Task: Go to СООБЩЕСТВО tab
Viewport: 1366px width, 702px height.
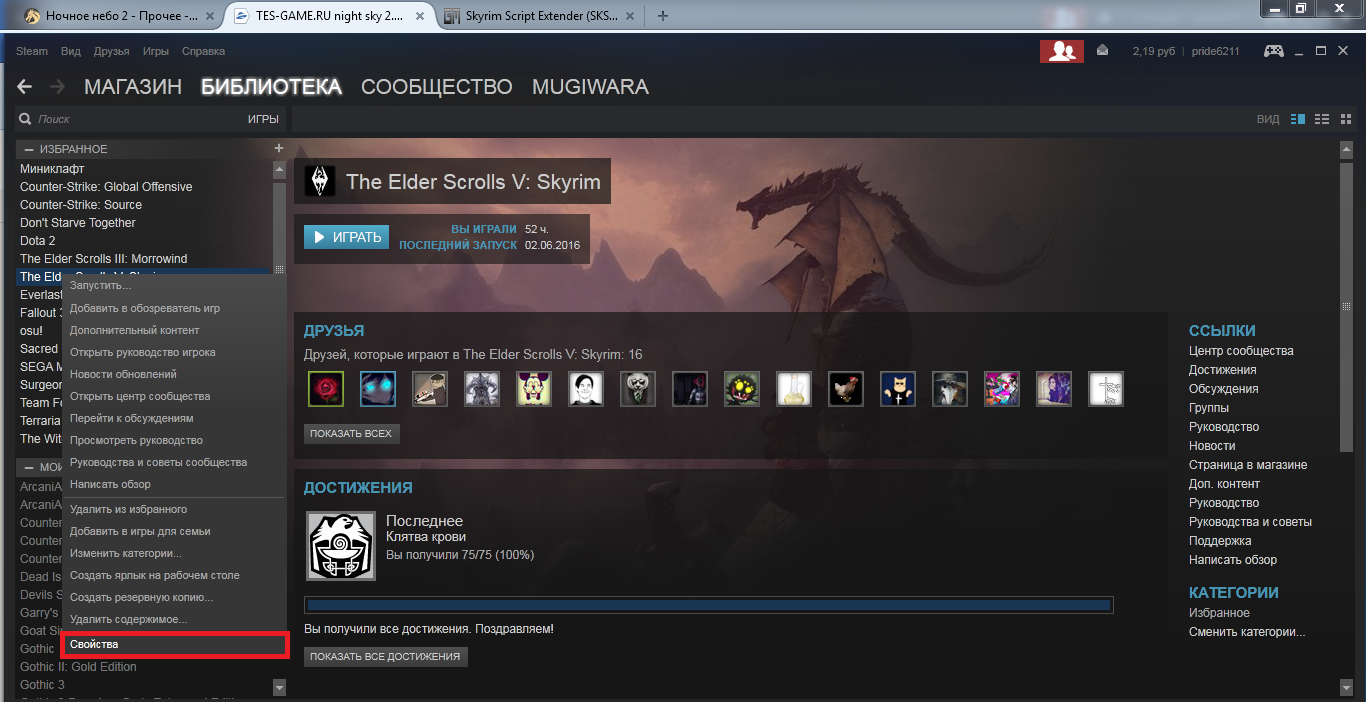Action: coord(437,87)
